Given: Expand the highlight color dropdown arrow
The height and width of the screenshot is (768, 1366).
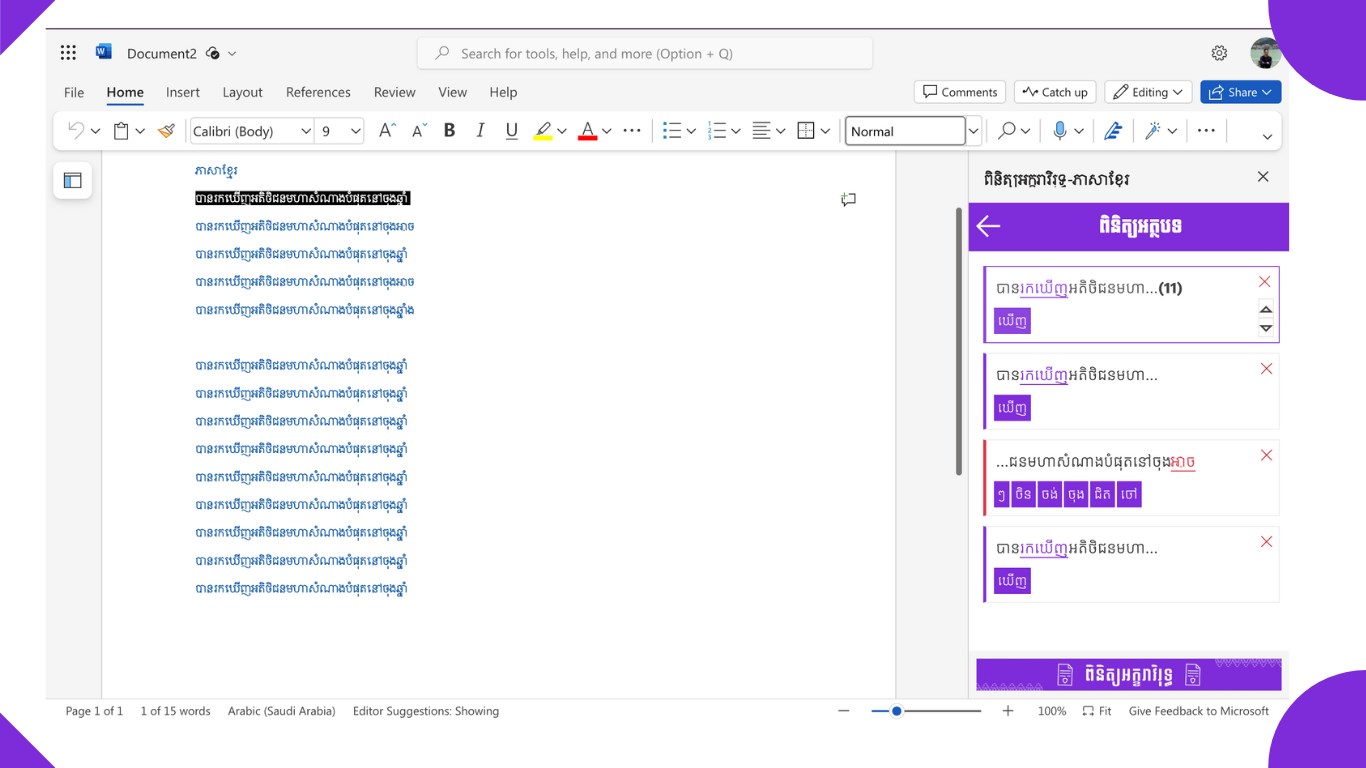Looking at the screenshot, I should 562,131.
